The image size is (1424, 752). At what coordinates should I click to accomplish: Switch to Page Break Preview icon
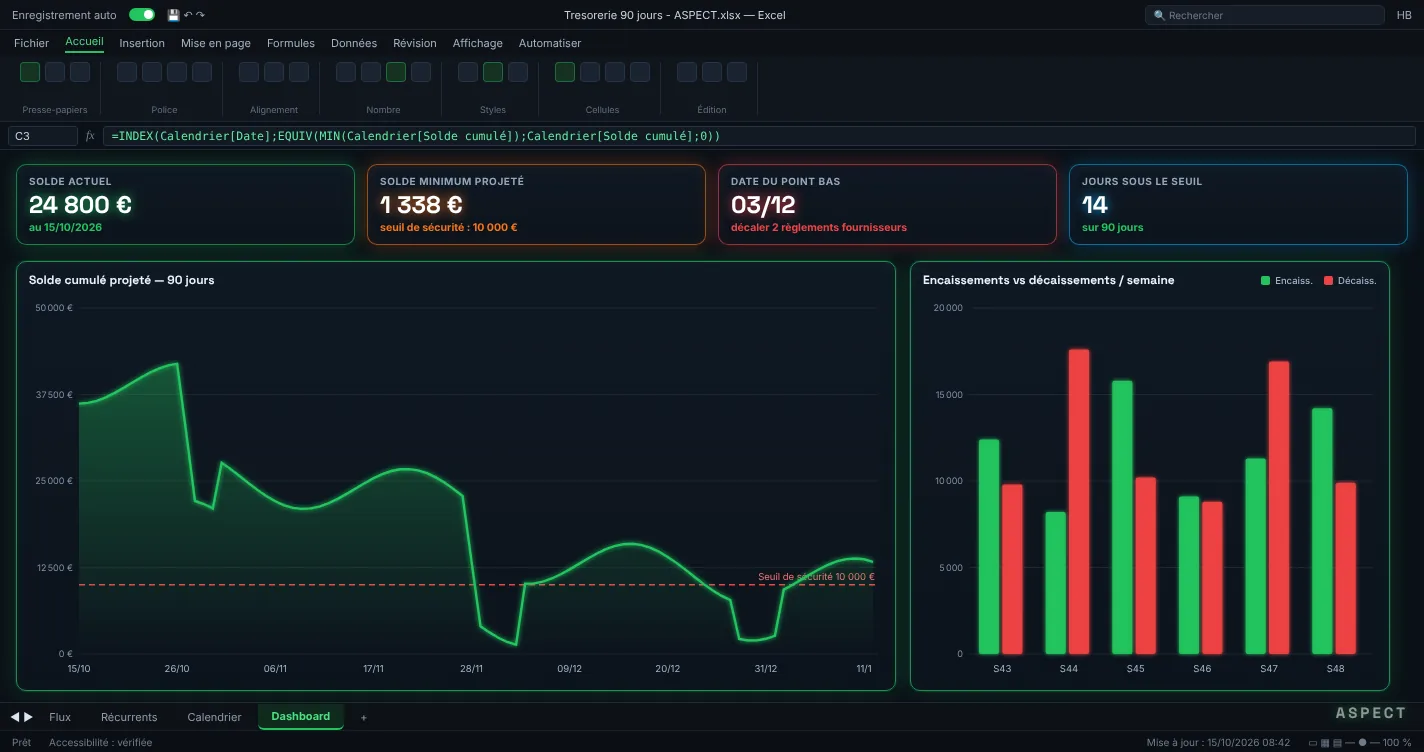pos(1337,743)
